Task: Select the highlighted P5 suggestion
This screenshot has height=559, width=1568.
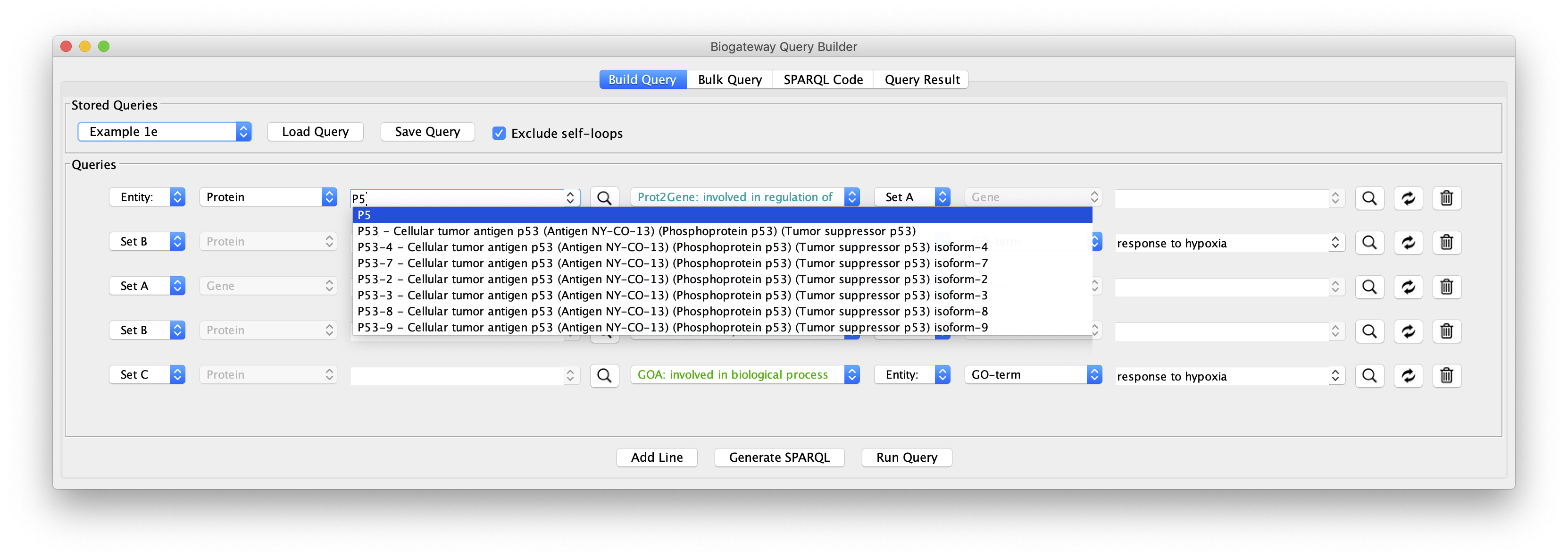Action: pyautogui.click(x=722, y=215)
